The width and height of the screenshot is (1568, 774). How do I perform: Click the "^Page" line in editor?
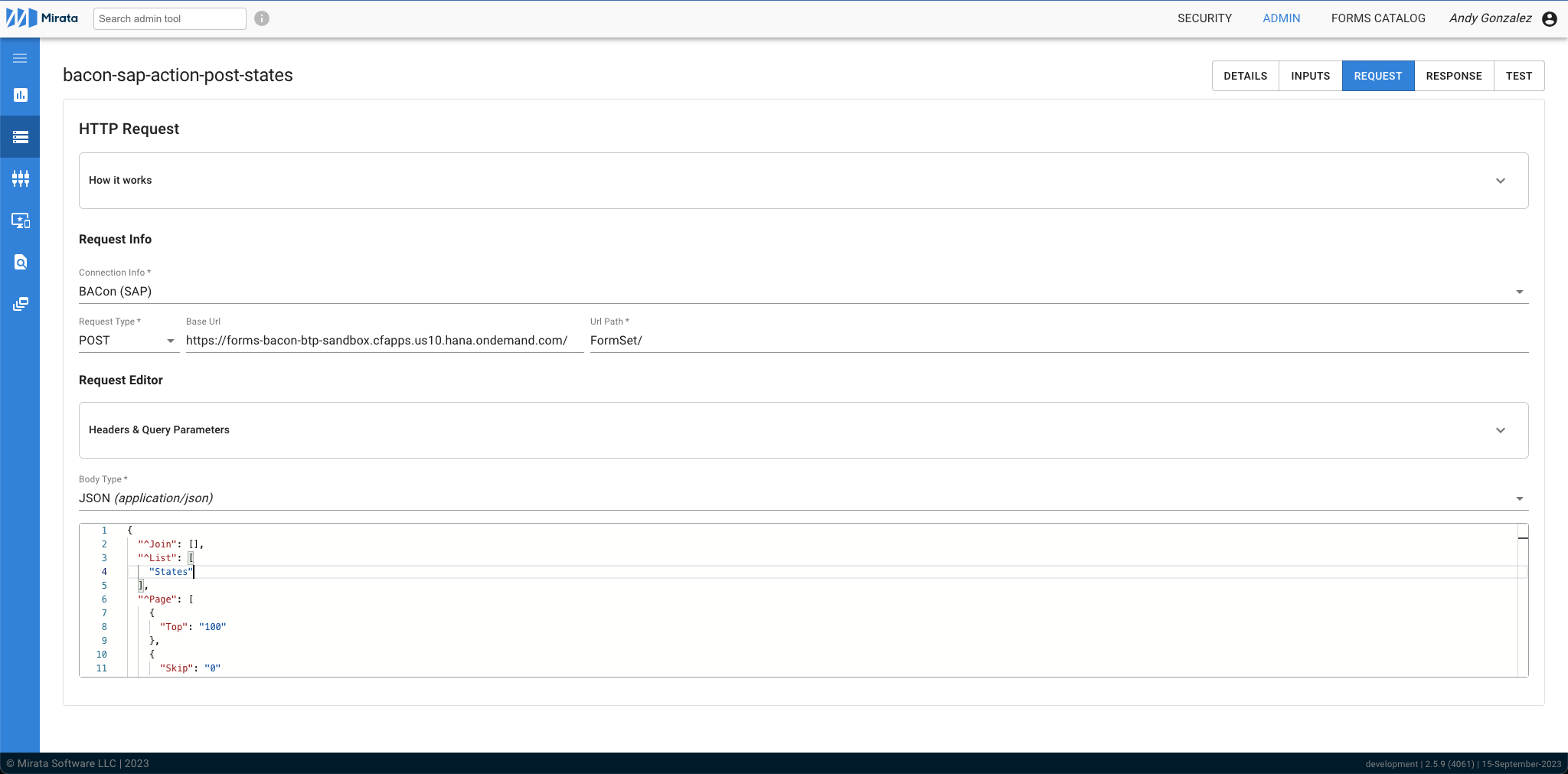pyautogui.click(x=165, y=599)
